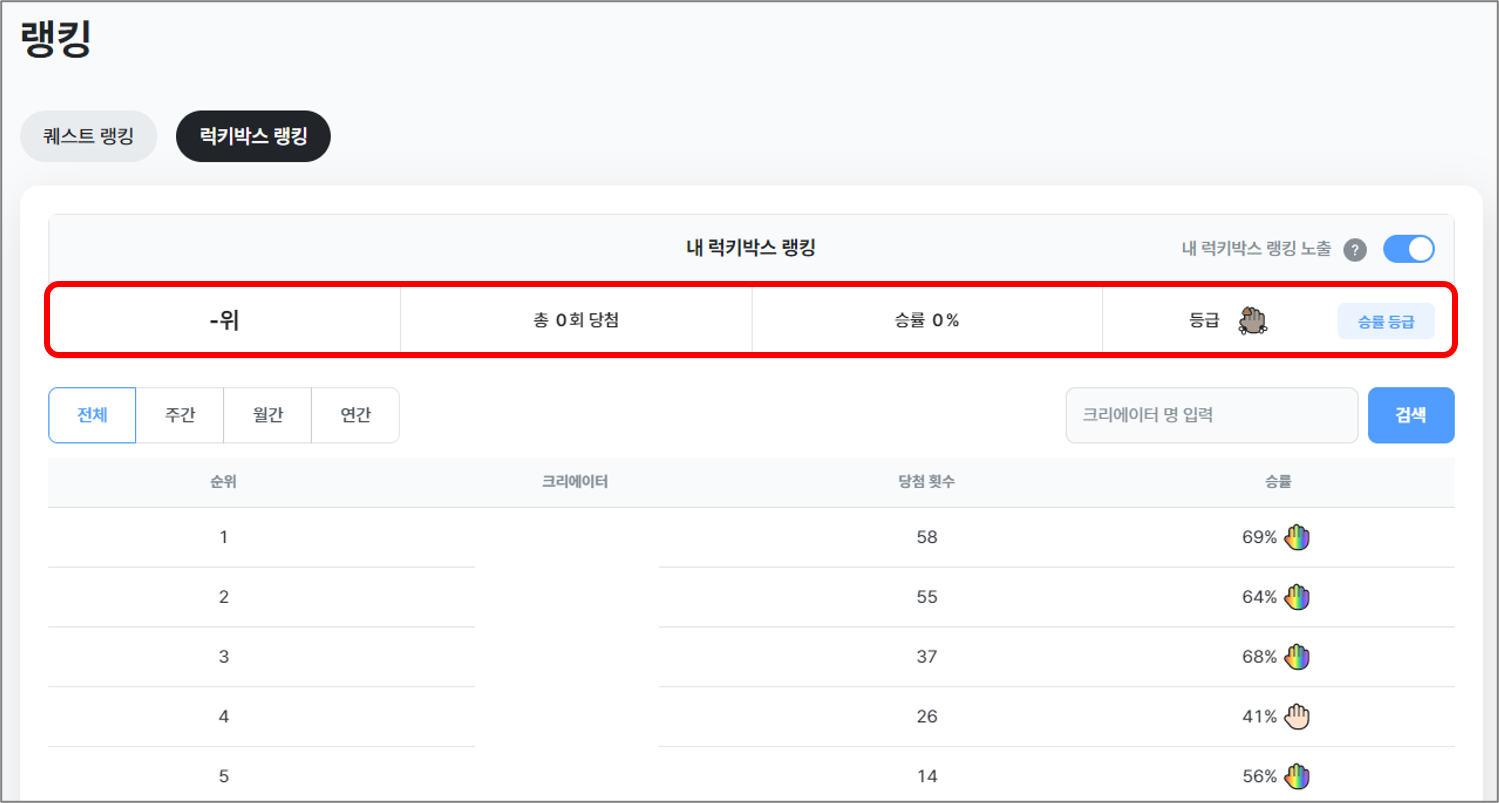Click the rainbow hand icon beside 64%
Image resolution: width=1499 pixels, height=803 pixels.
pos(1297,597)
